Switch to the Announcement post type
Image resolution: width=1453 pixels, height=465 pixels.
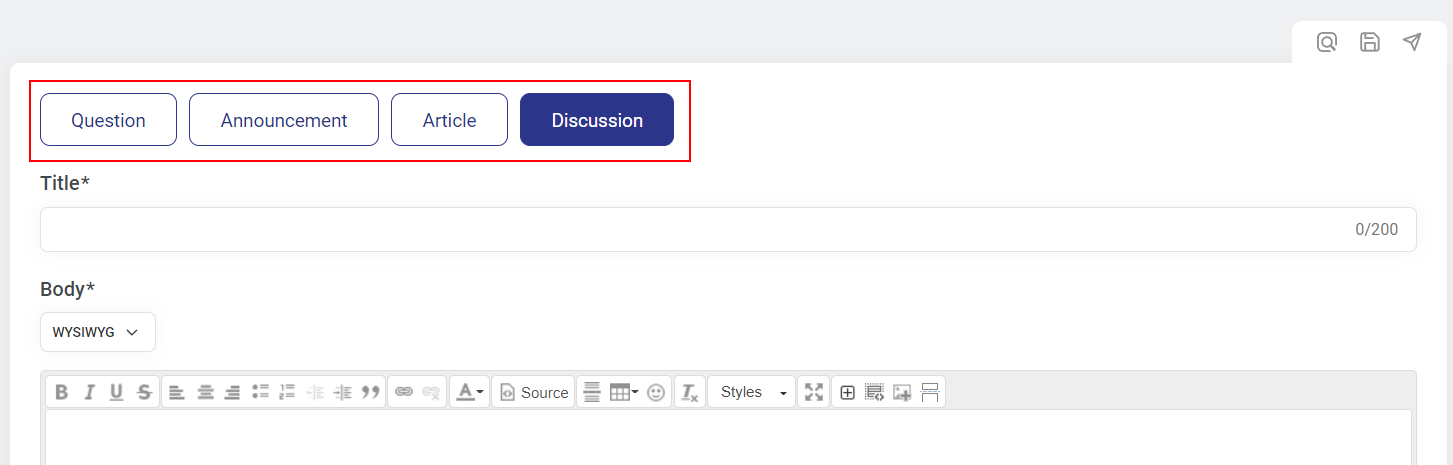click(x=284, y=120)
